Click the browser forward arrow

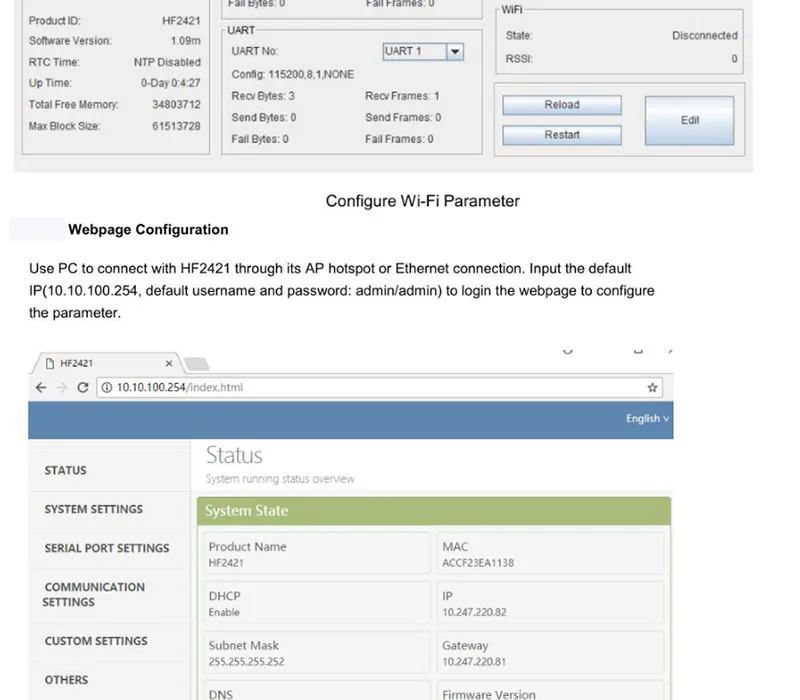pos(62,388)
